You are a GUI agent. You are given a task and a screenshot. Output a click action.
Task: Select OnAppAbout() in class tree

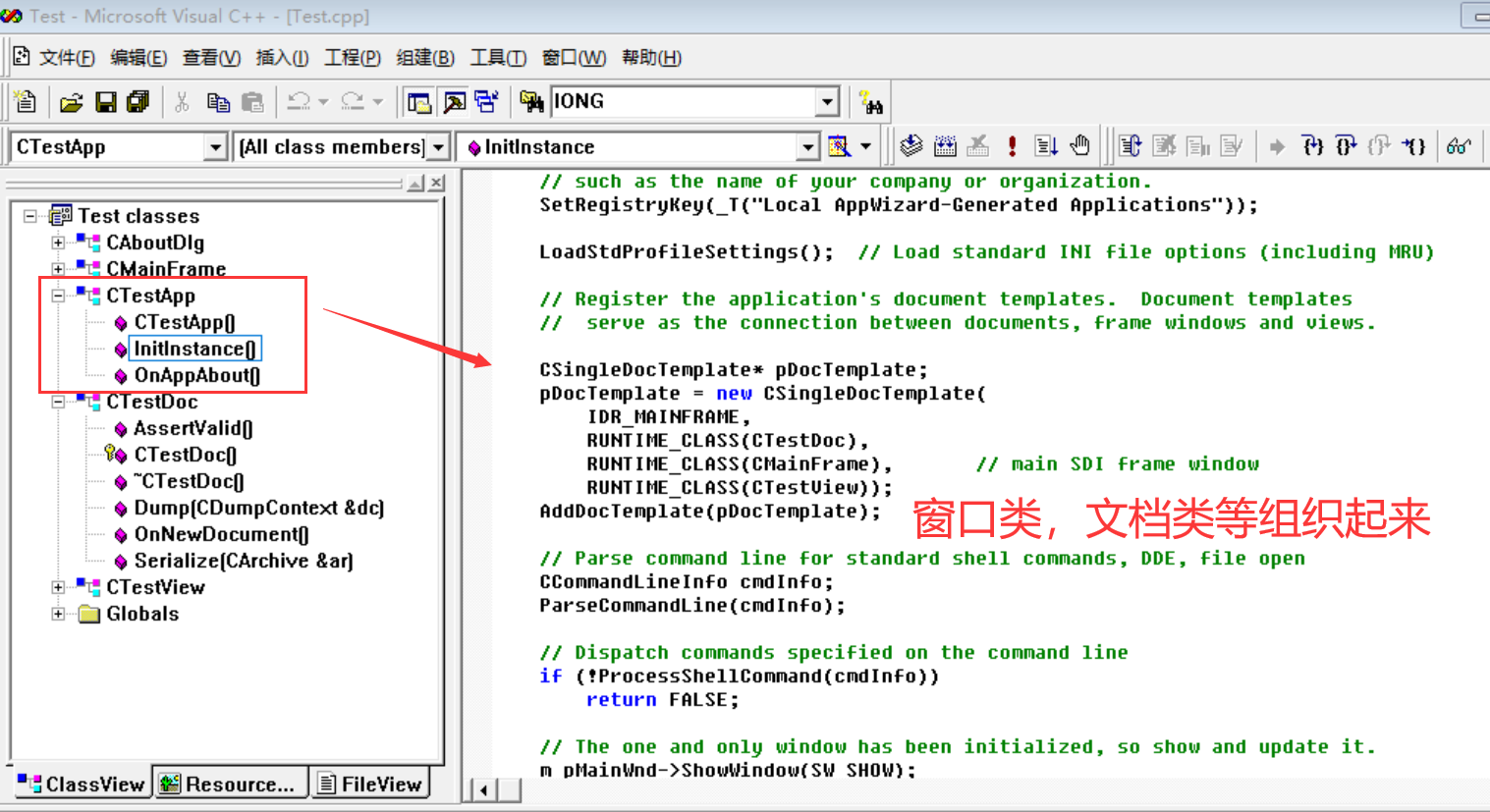(x=196, y=375)
